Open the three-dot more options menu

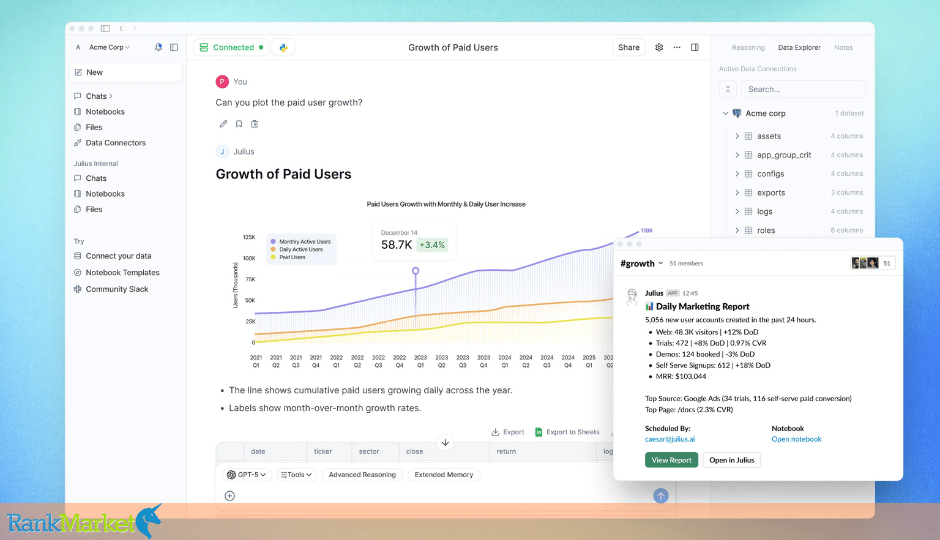pyautogui.click(x=677, y=47)
